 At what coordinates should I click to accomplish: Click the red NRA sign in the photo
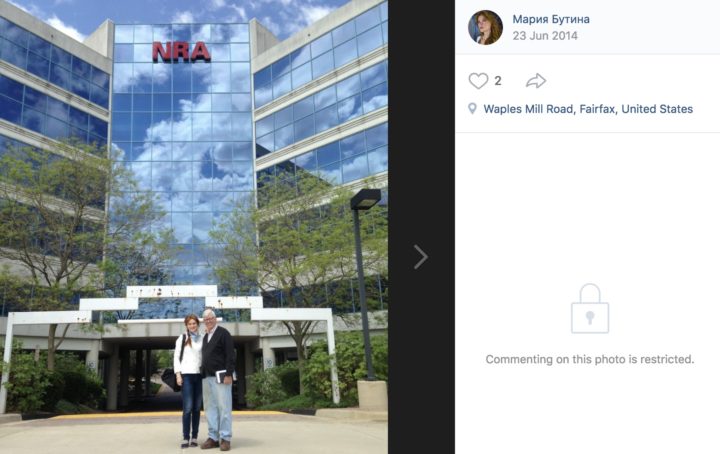click(181, 52)
